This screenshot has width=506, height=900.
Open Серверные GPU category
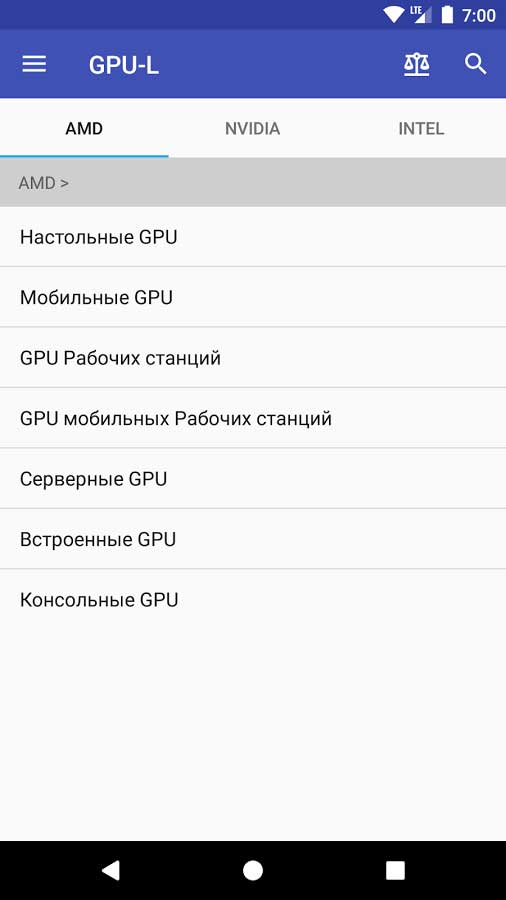[253, 479]
